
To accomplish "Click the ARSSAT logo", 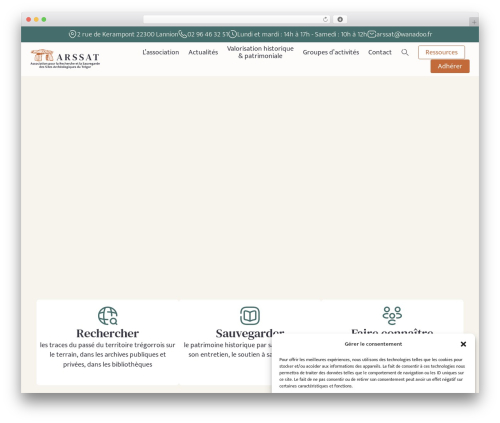I will [x=65, y=59].
